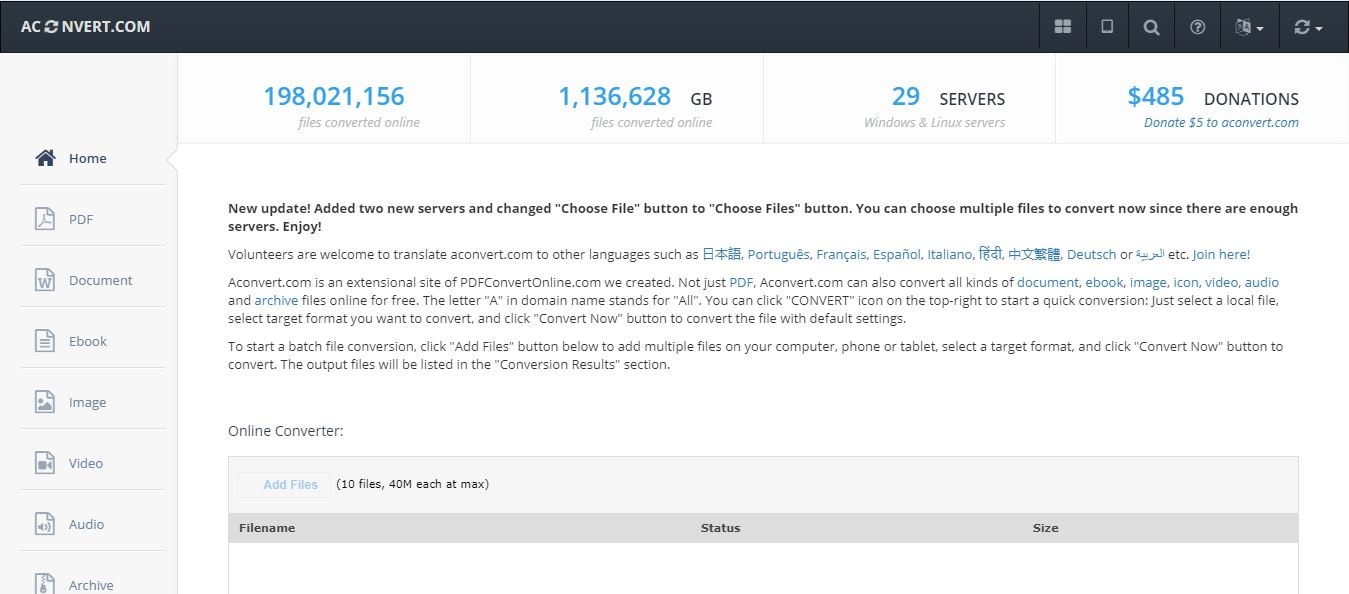Click the help question mark icon
1349x594 pixels.
tap(1197, 27)
